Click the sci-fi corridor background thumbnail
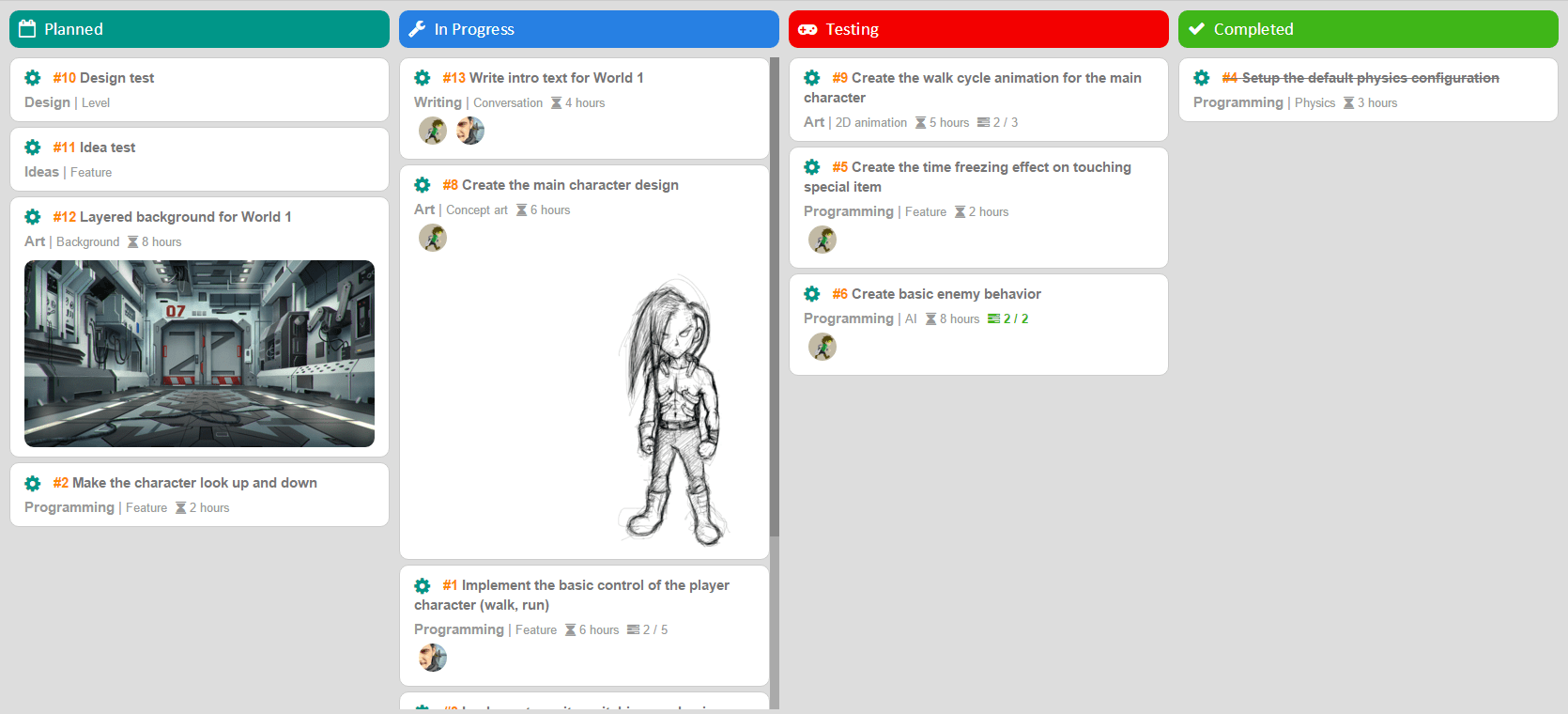Screen dimensions: 1568x714 tap(199, 353)
